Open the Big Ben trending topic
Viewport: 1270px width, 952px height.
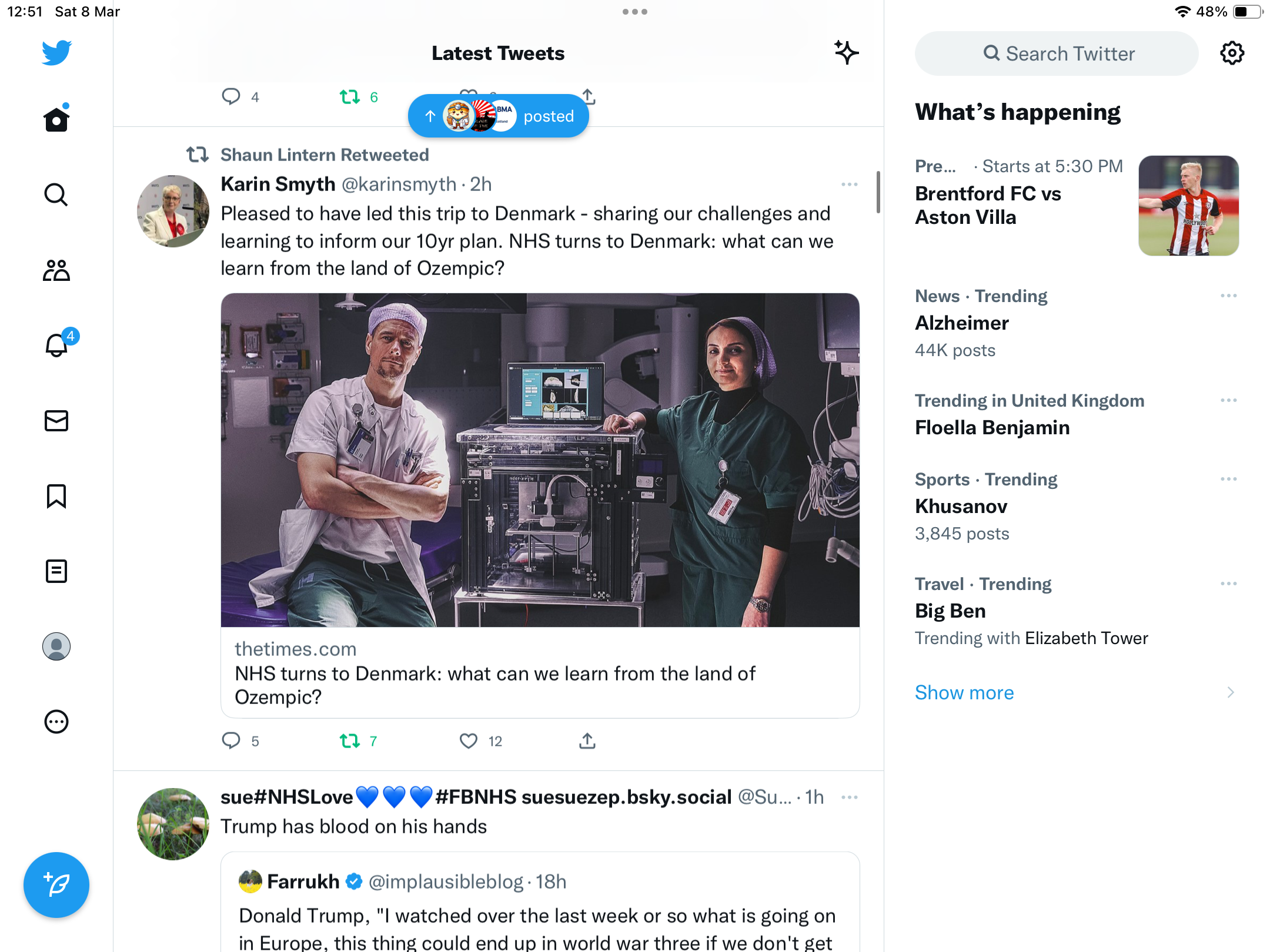pos(950,611)
